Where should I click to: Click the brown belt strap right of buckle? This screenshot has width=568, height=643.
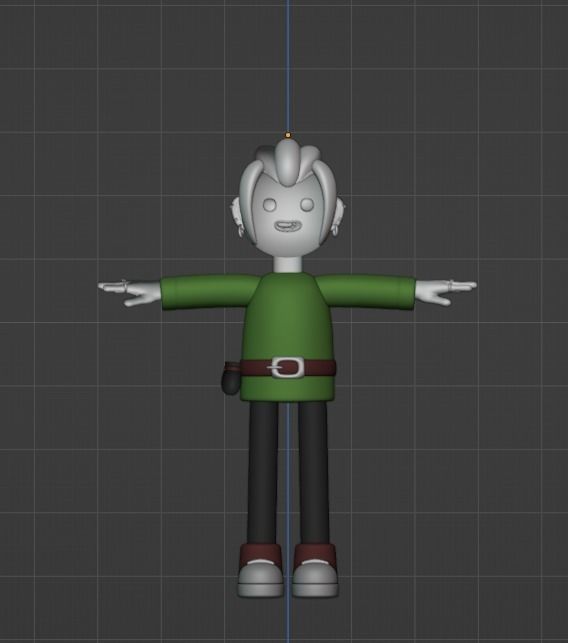[x=320, y=367]
